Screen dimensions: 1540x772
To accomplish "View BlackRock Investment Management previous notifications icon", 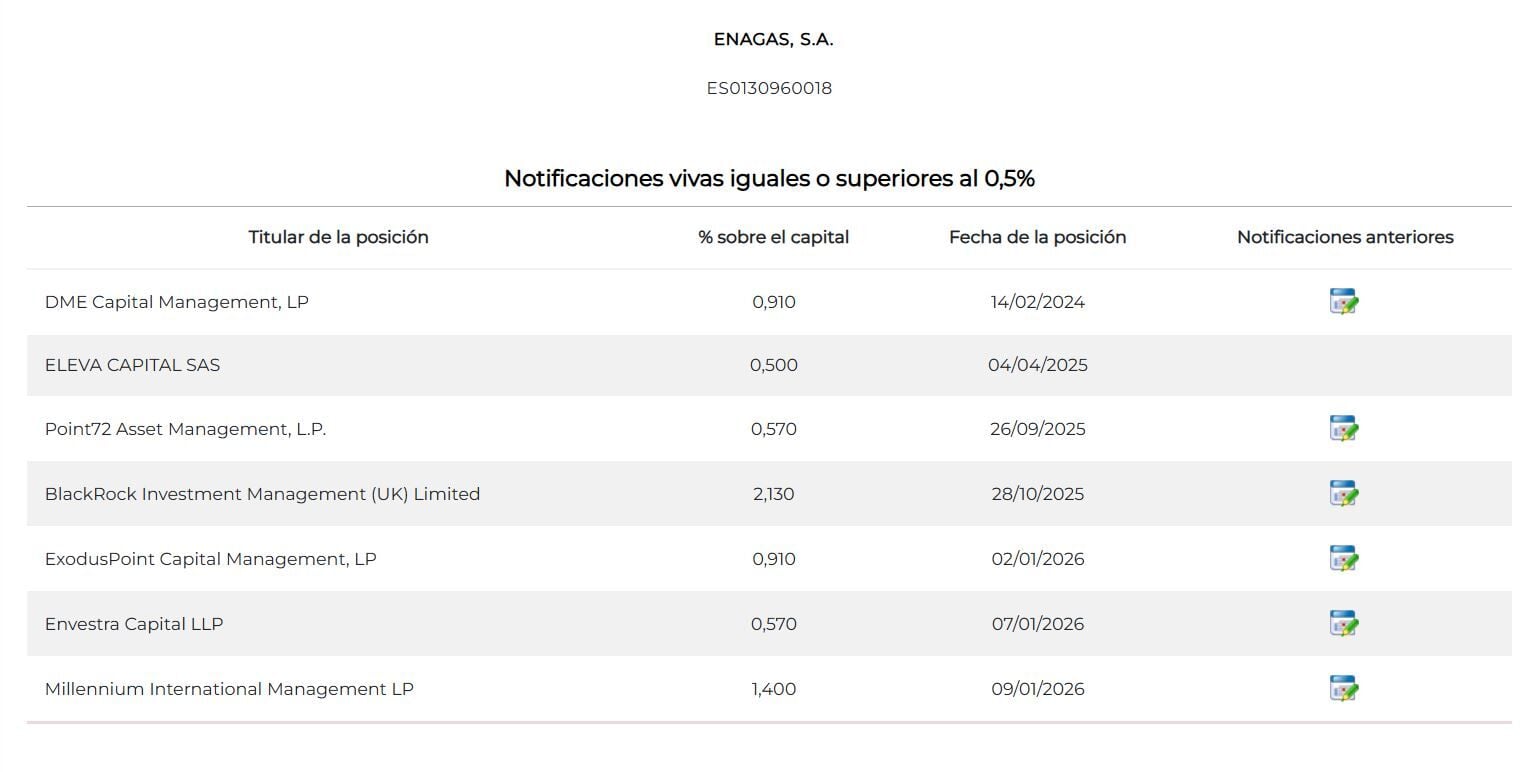I will coord(1343,494).
